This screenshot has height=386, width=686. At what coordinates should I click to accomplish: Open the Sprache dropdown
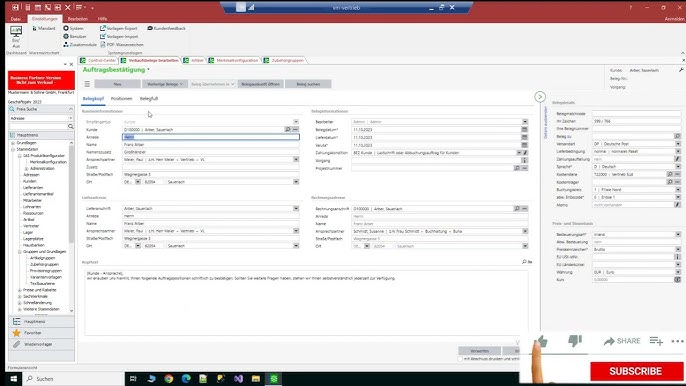coord(678,166)
